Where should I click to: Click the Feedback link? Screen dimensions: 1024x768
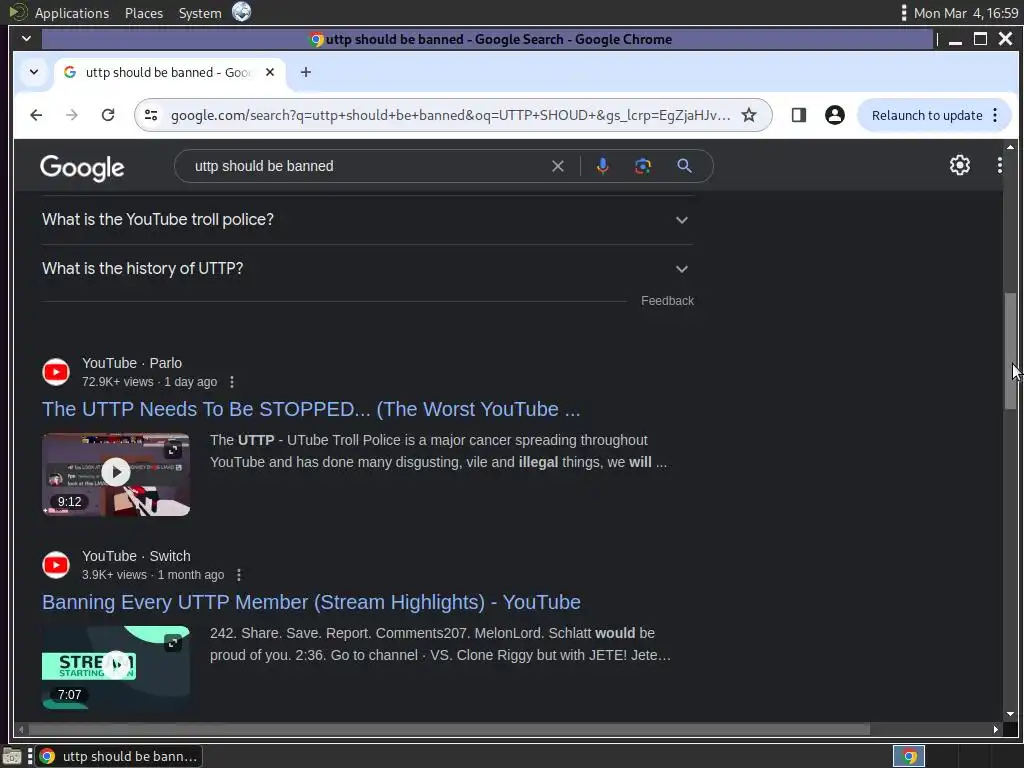pos(667,301)
